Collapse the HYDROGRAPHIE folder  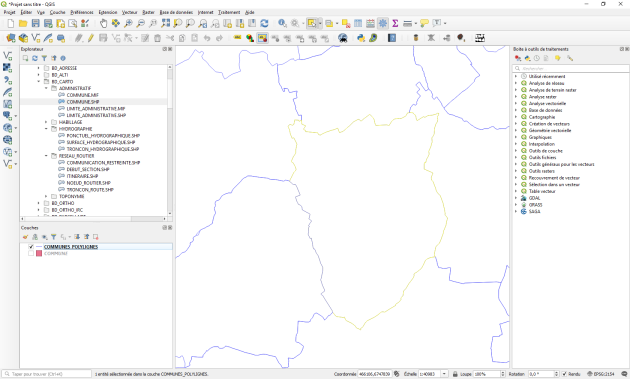(x=46, y=129)
